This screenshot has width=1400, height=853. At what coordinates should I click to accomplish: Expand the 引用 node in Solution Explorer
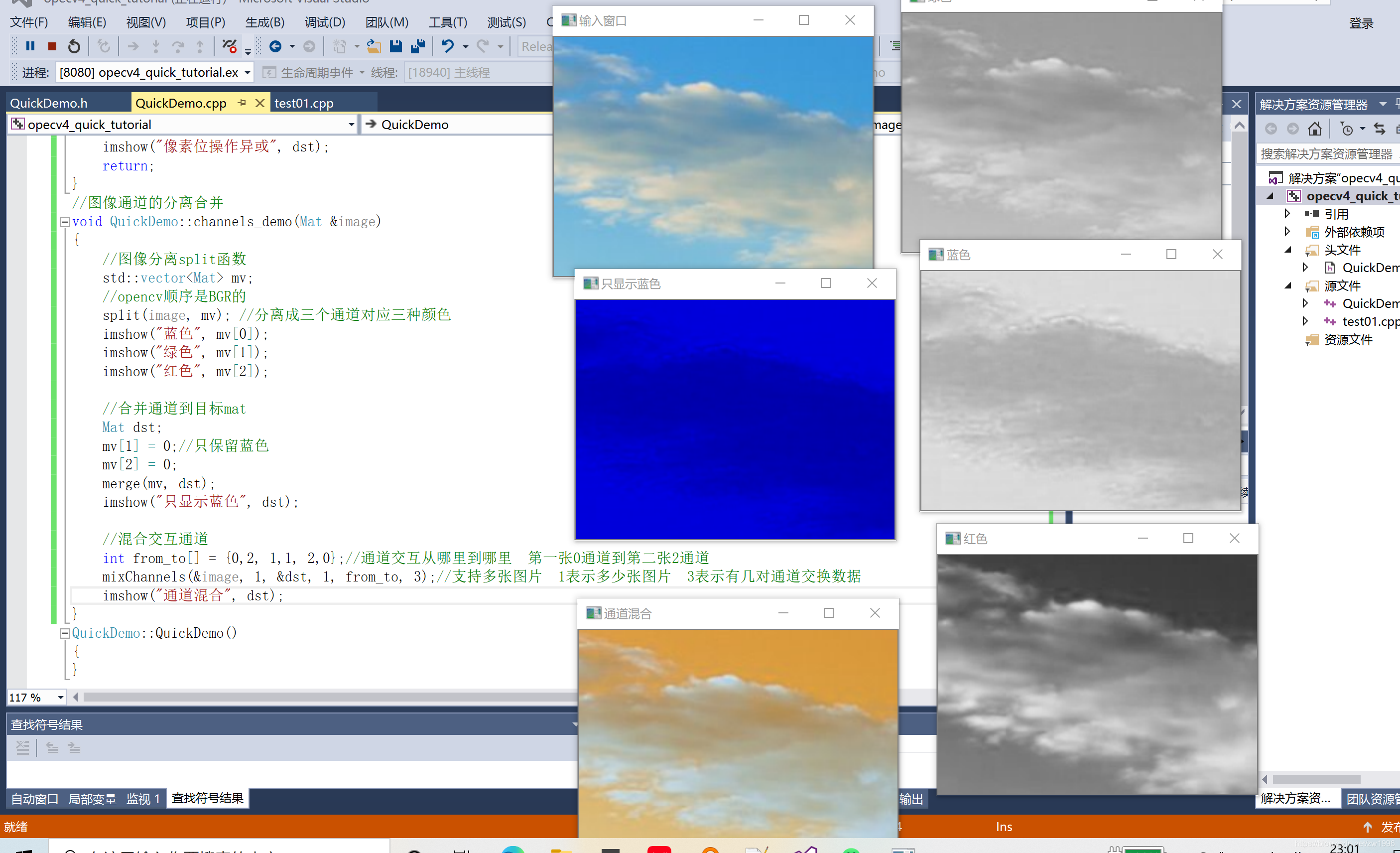(x=1287, y=214)
